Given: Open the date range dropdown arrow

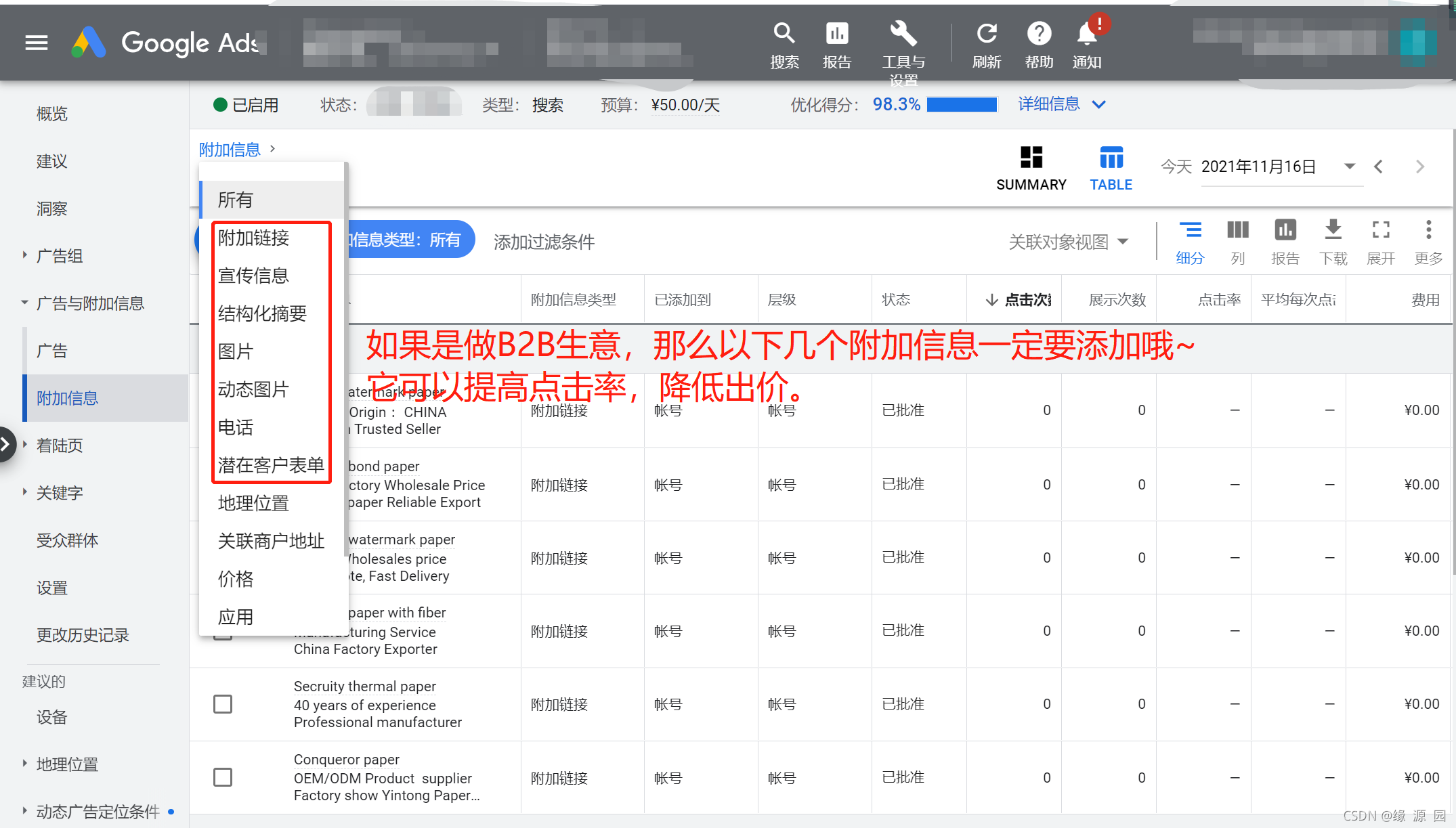Looking at the screenshot, I should click(x=1349, y=167).
